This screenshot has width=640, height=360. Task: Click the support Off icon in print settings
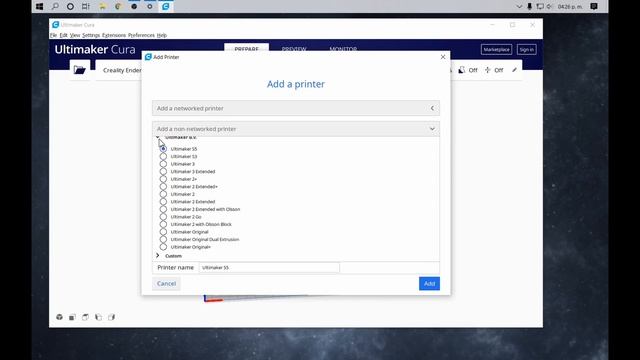462,70
